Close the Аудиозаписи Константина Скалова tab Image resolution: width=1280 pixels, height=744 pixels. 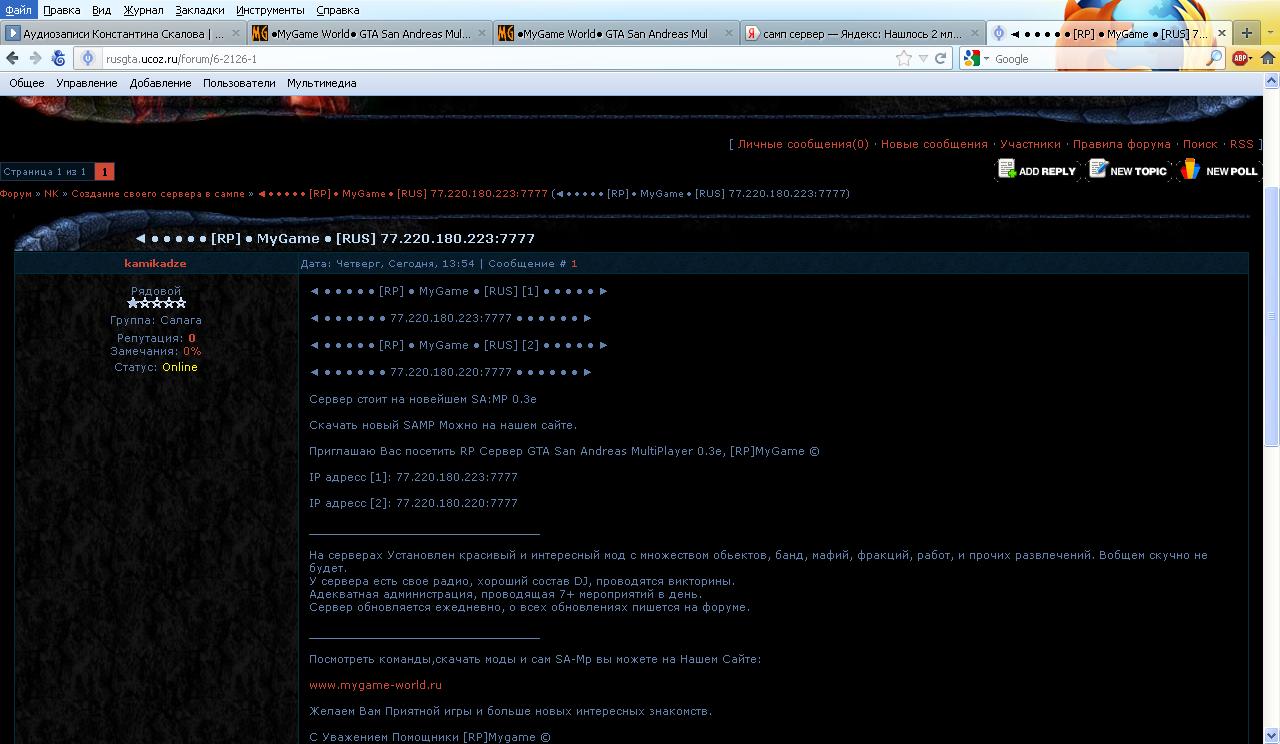pos(236,33)
